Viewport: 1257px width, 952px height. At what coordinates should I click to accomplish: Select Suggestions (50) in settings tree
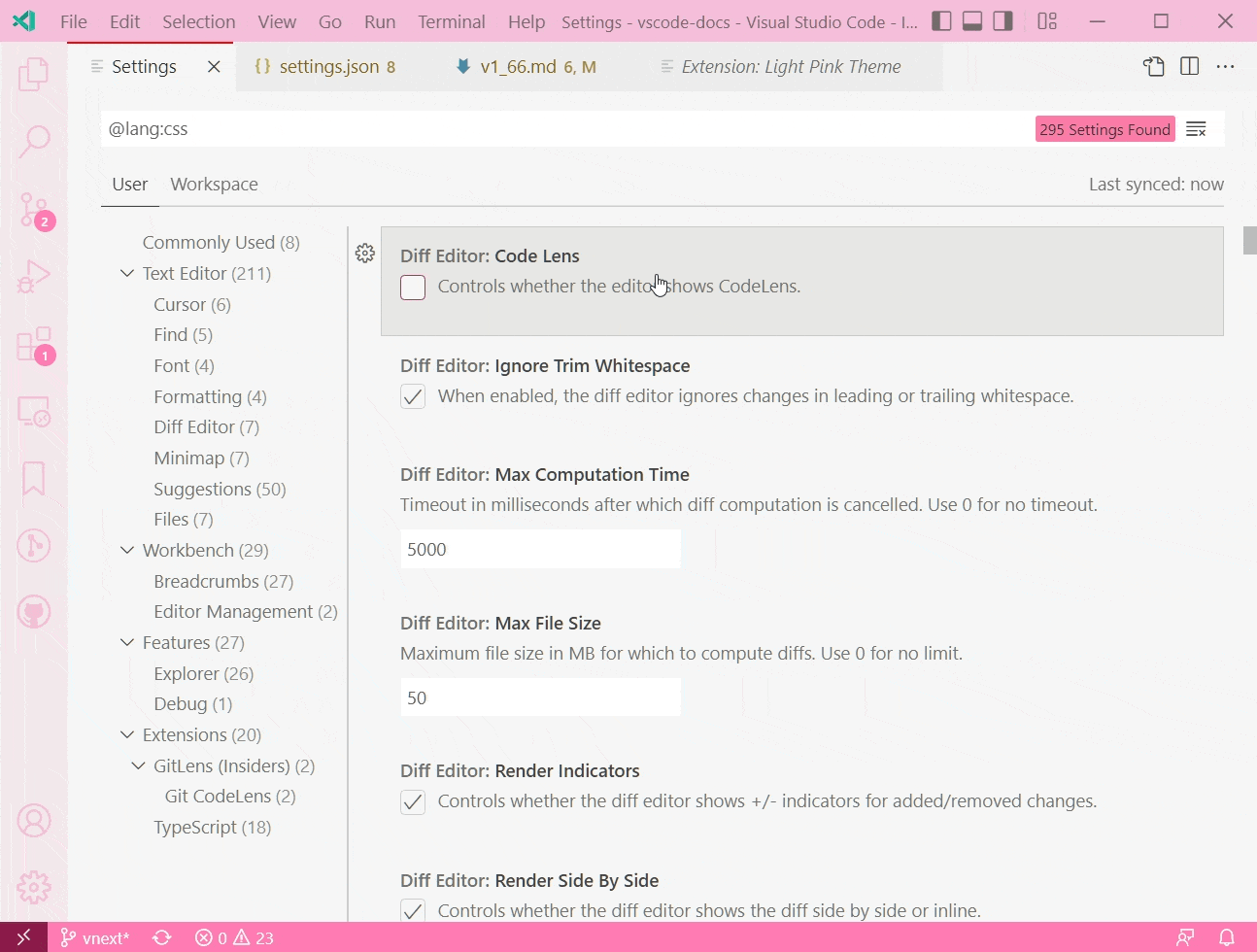pos(221,489)
